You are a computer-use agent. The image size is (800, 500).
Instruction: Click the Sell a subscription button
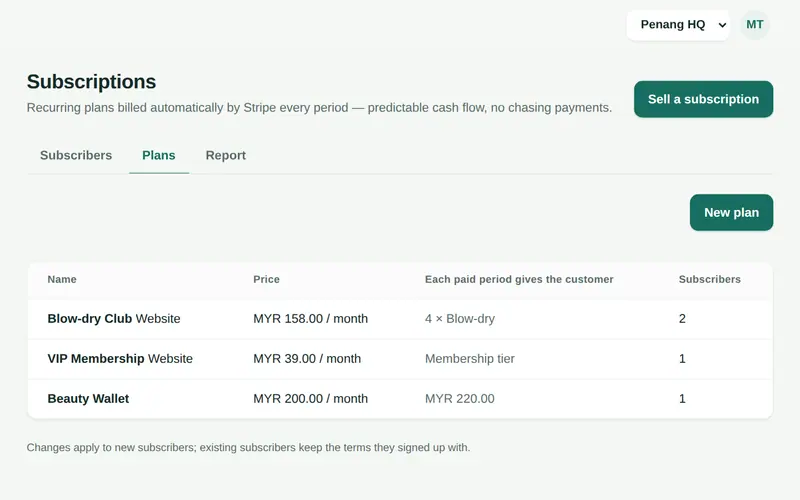tap(703, 99)
